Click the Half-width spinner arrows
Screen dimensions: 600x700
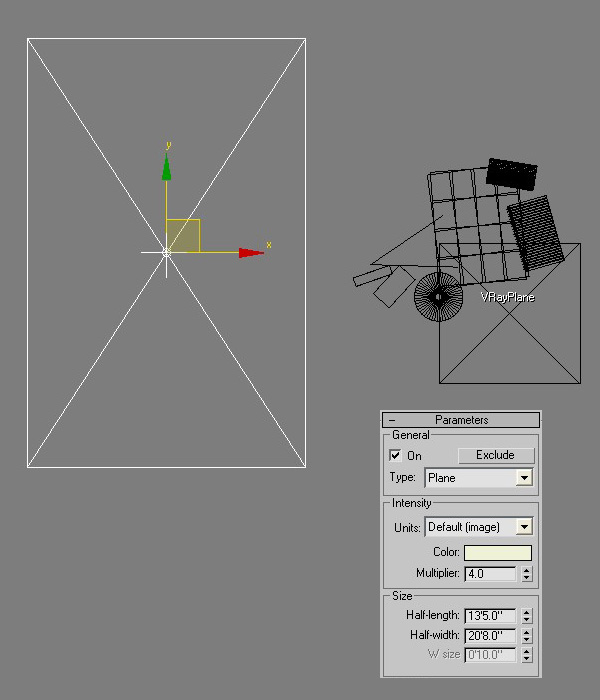point(527,636)
